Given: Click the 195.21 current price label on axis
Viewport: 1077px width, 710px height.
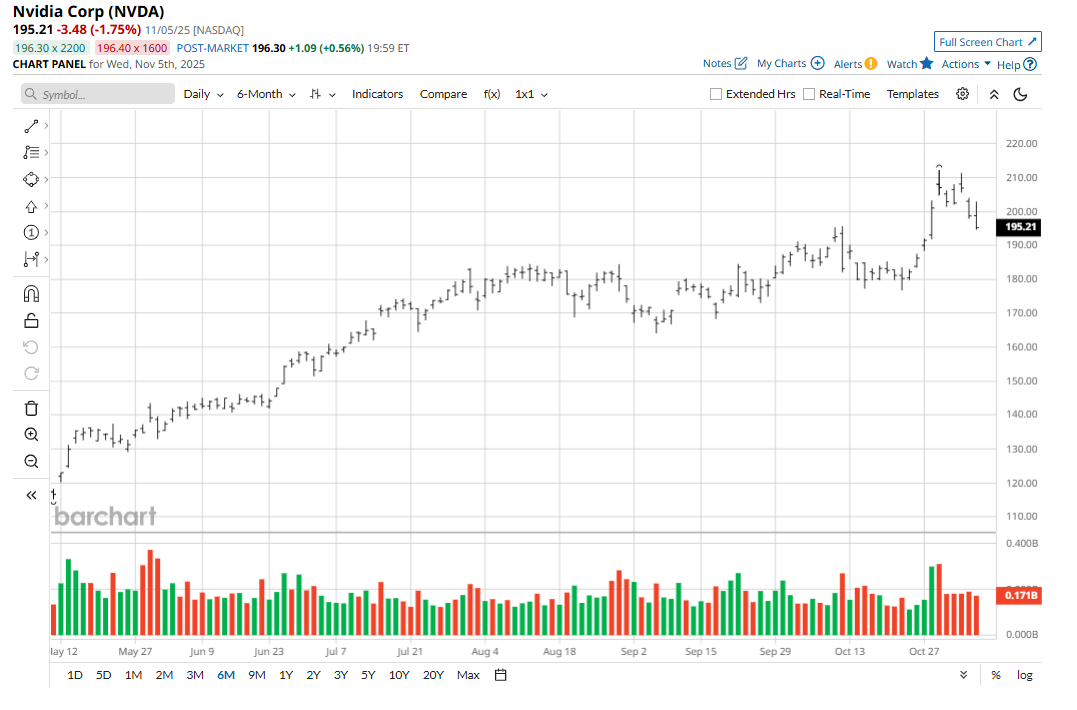Looking at the screenshot, I should point(1019,227).
